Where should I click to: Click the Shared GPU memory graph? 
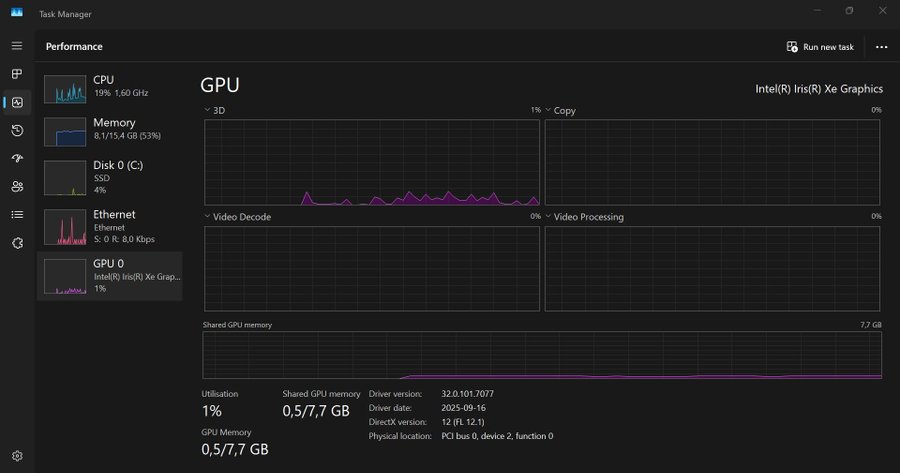pyautogui.click(x=542, y=356)
